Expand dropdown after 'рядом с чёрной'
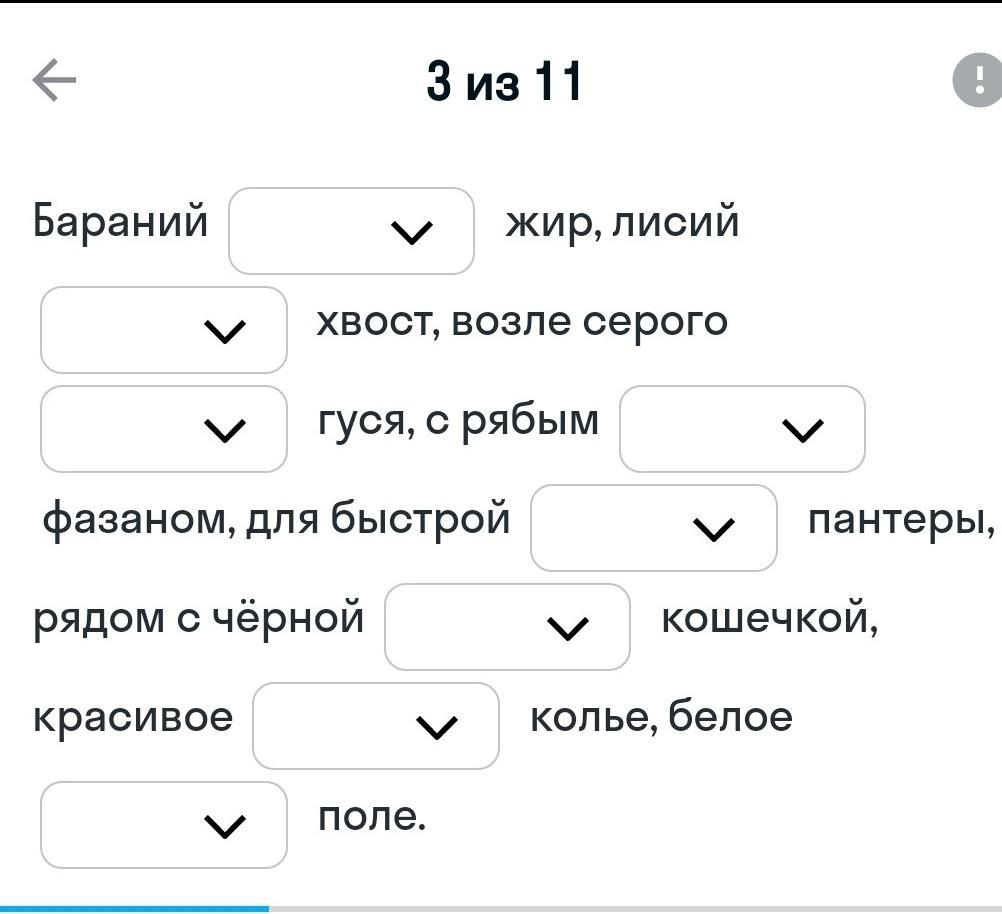Screen dimensions: 1002x914 (x=507, y=627)
